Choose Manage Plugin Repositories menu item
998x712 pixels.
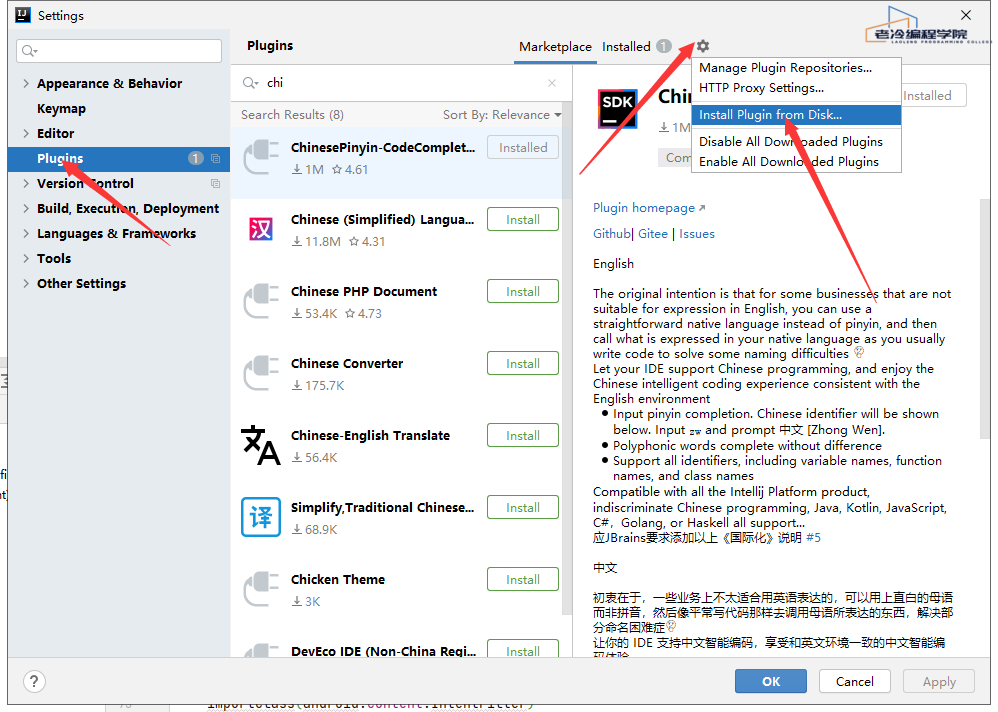(796, 67)
